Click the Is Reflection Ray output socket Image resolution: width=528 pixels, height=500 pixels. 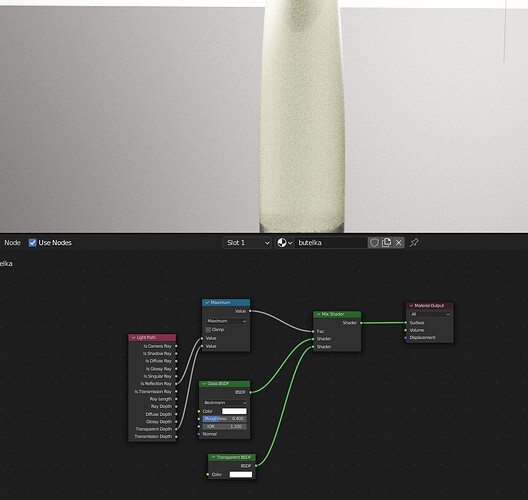pyautogui.click(x=176, y=384)
